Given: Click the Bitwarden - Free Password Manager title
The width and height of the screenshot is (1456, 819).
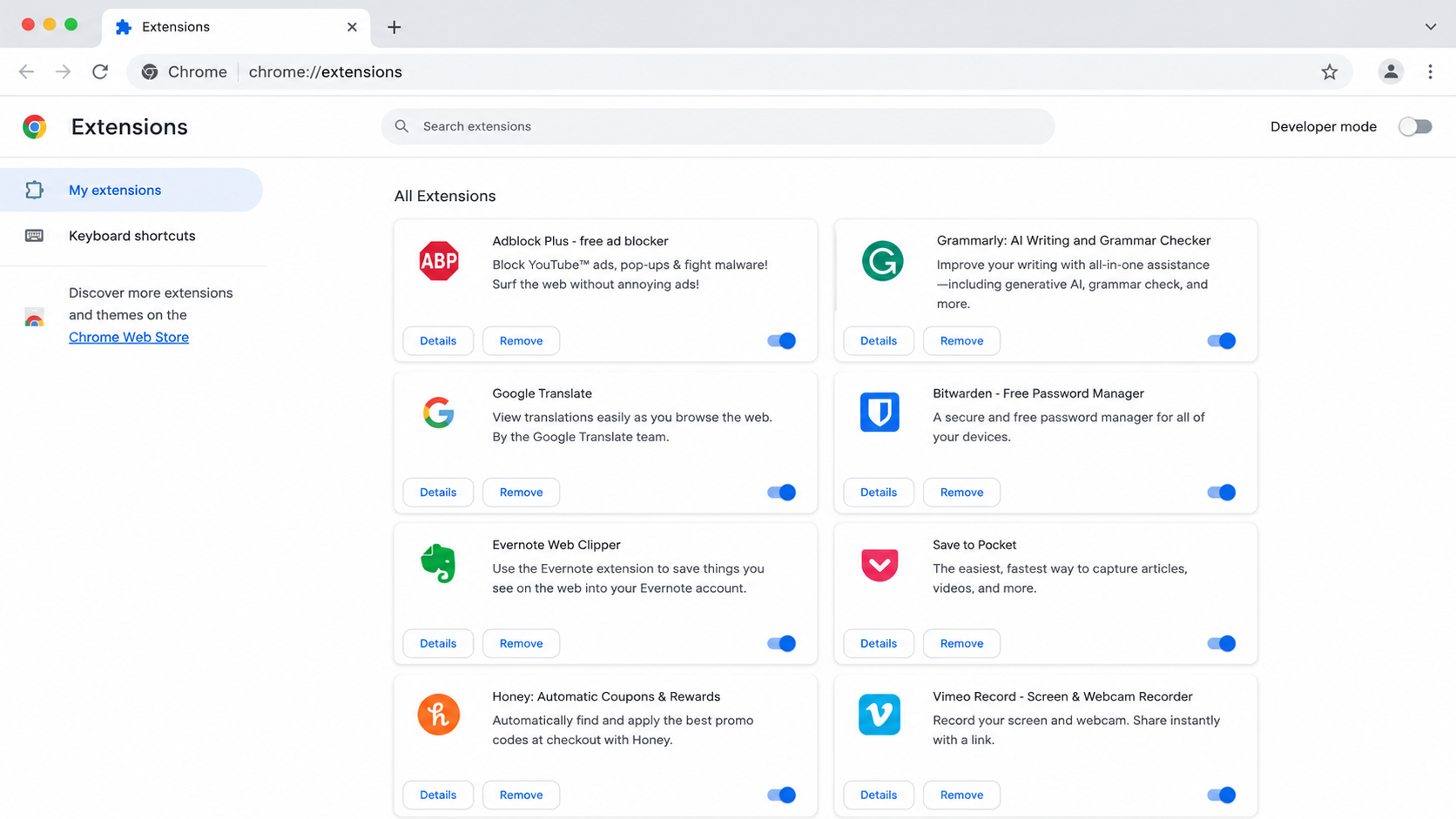Looking at the screenshot, I should tap(1038, 393).
